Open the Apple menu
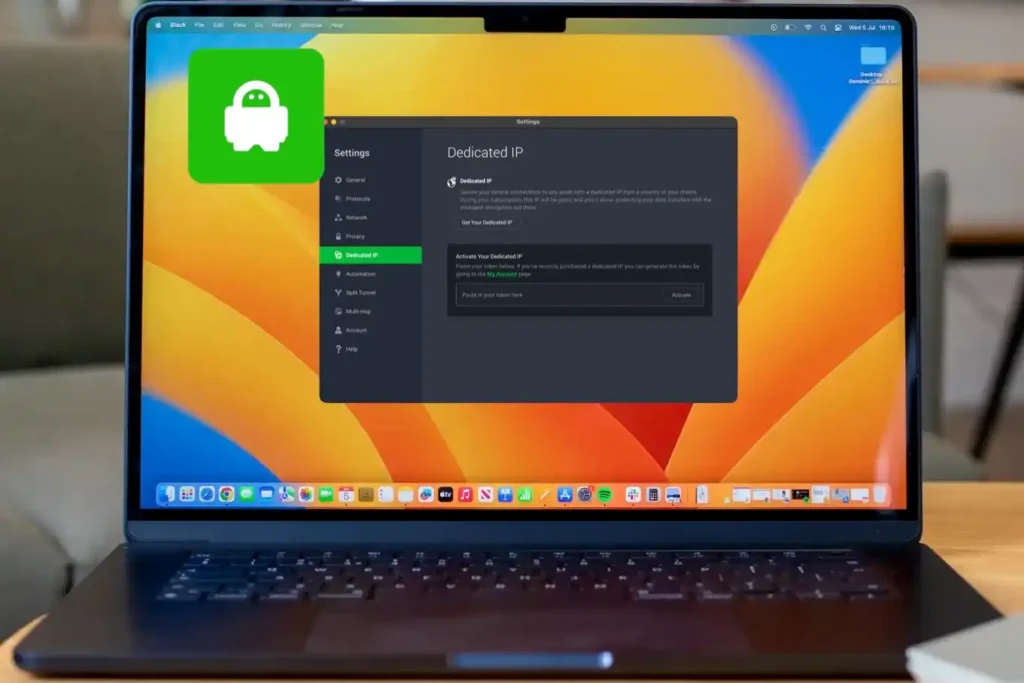 [158, 25]
